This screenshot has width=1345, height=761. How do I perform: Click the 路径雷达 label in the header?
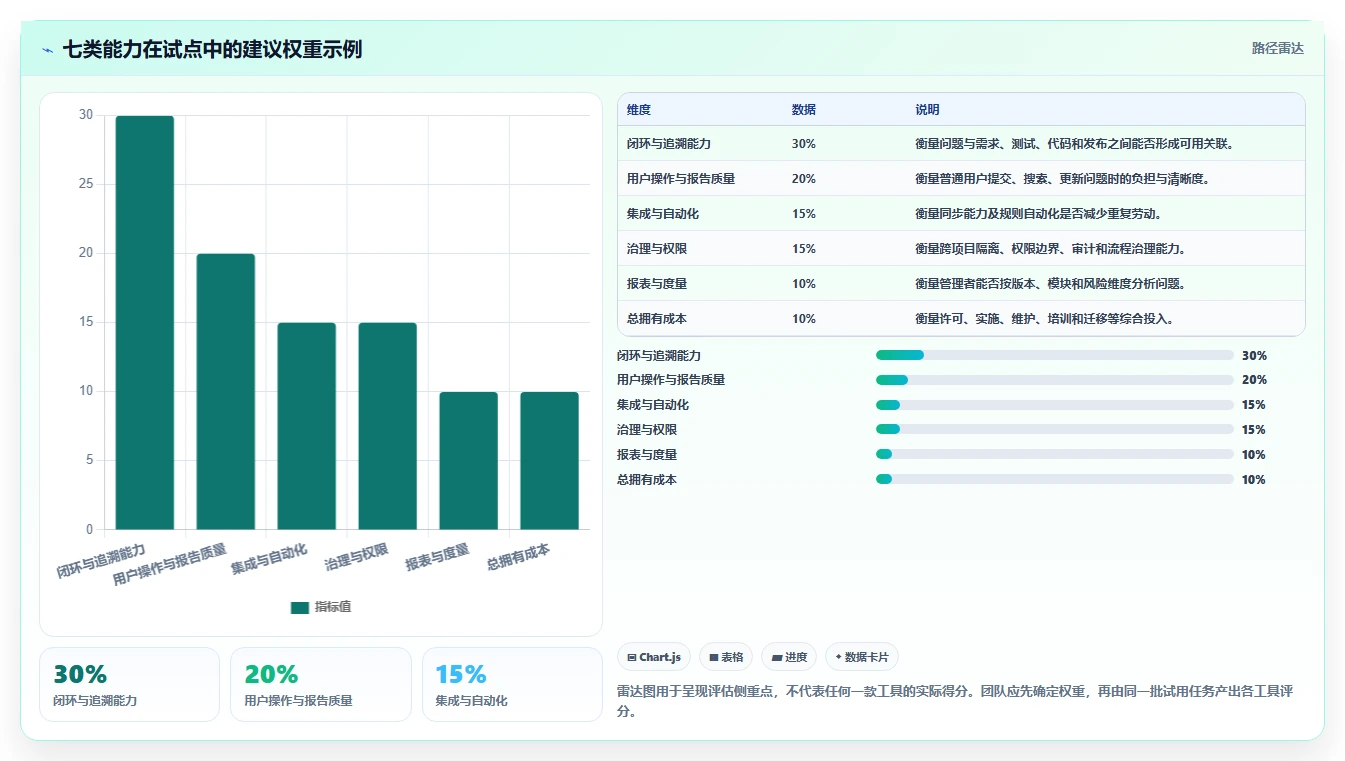(1278, 48)
